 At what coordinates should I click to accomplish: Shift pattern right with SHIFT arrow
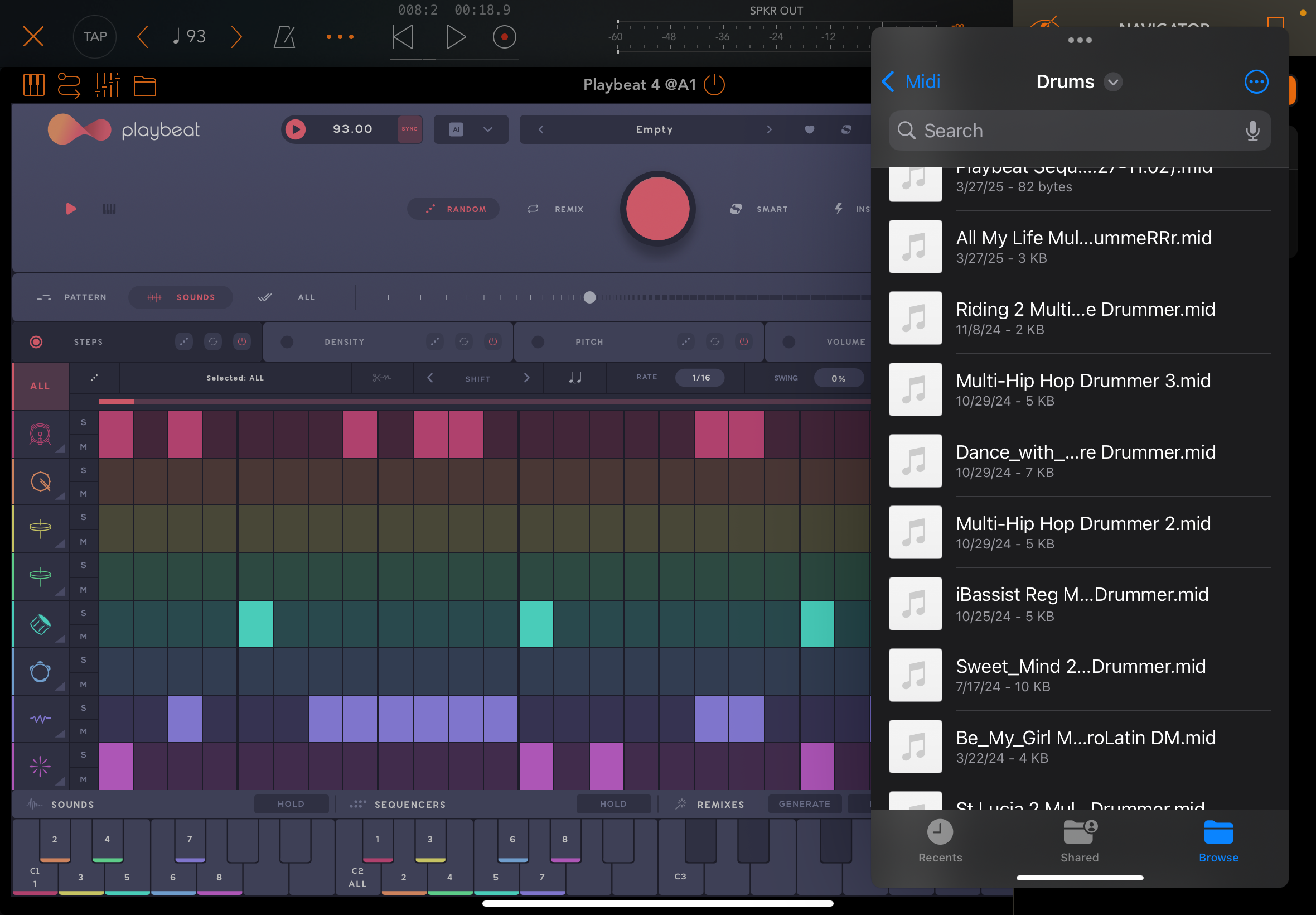click(526, 378)
